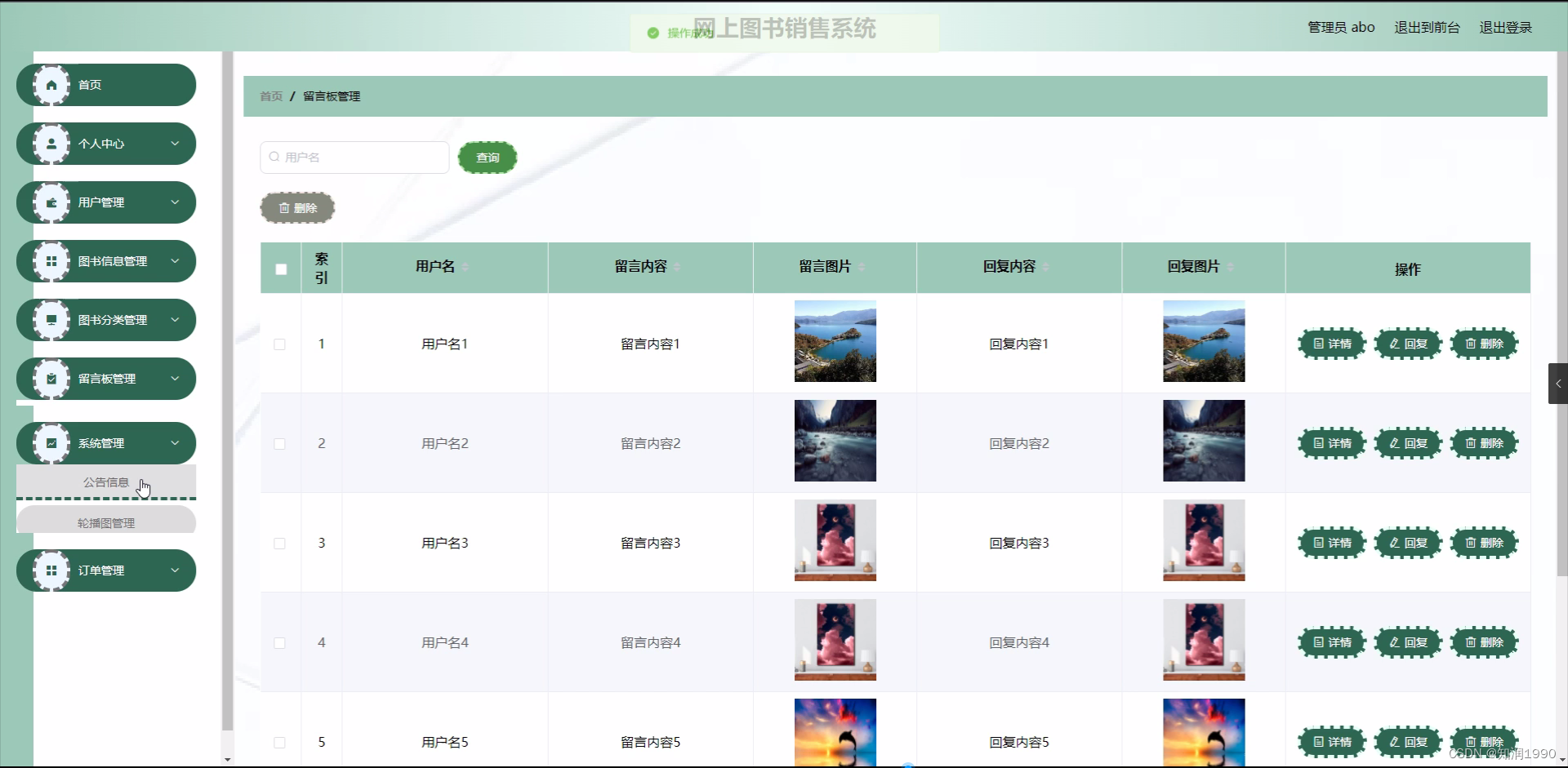Viewport: 1568px width, 768px height.
Task: Open 订单管理 order management icon
Action: click(x=51, y=570)
